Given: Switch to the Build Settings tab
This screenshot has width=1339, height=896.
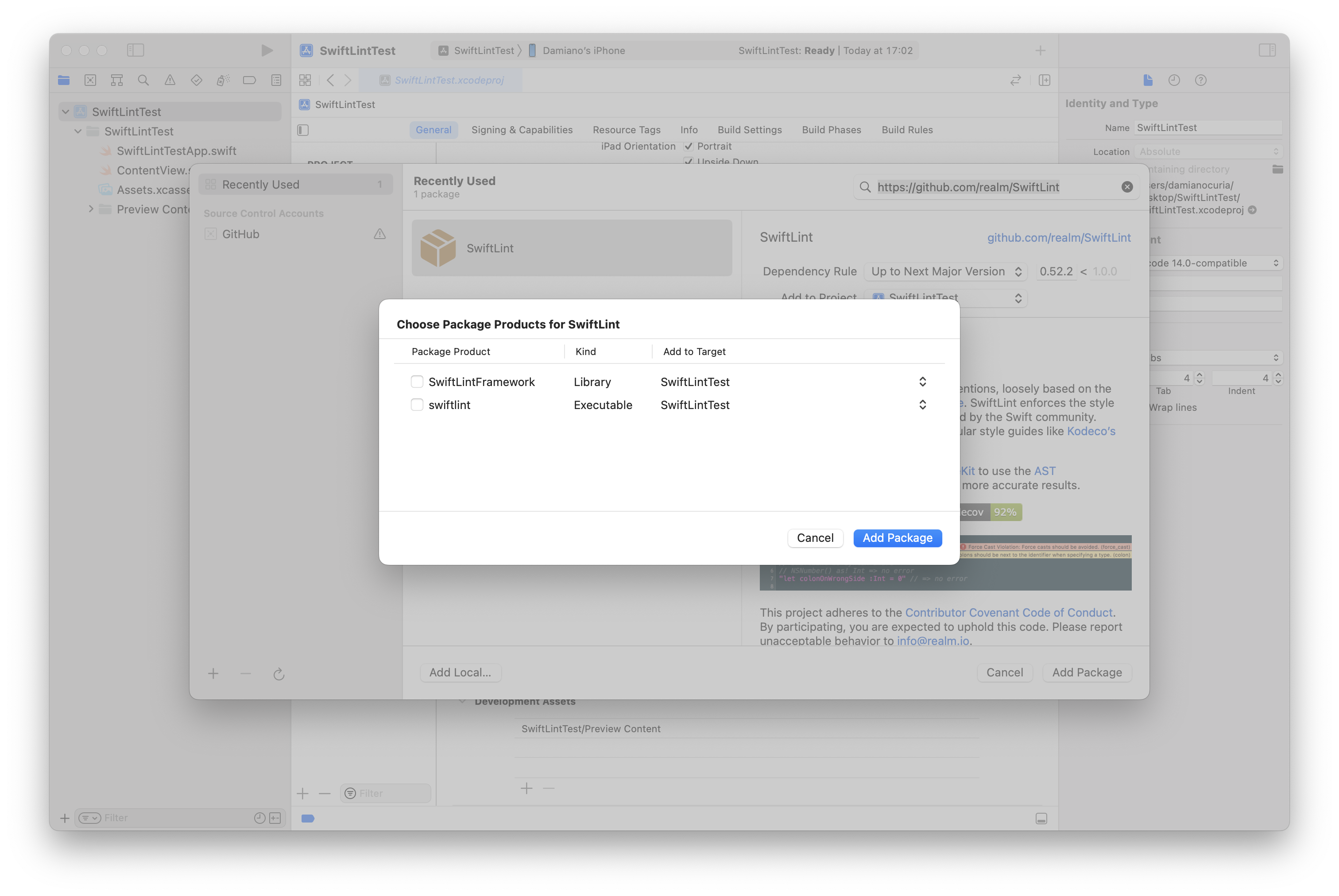Looking at the screenshot, I should pos(749,130).
